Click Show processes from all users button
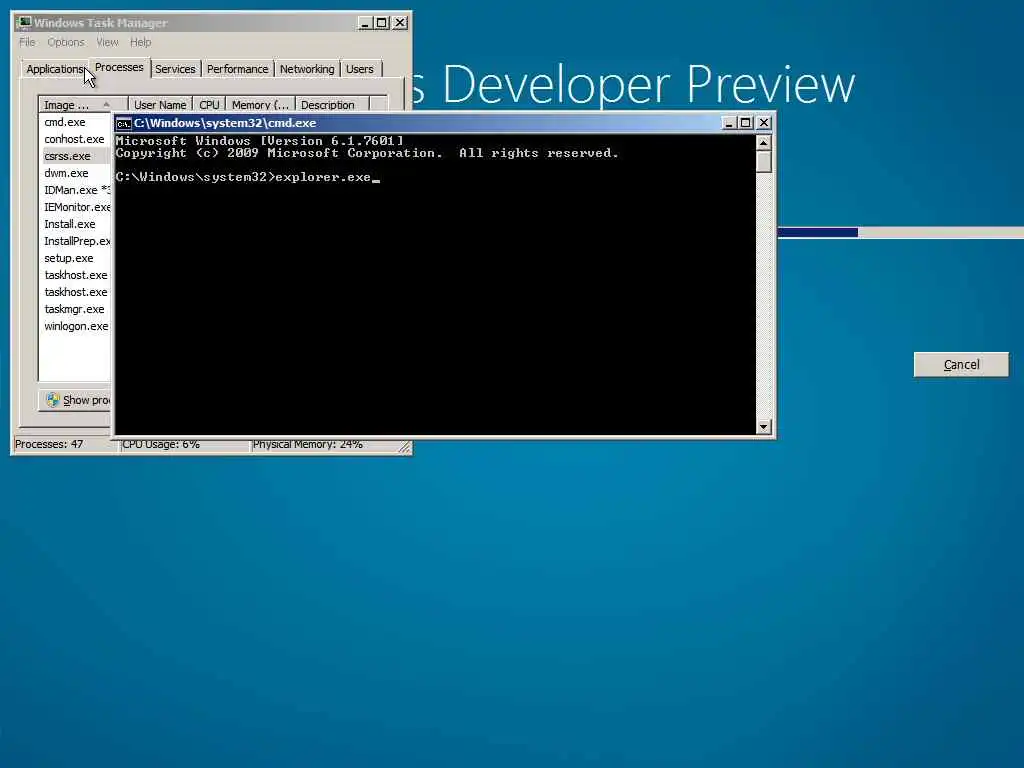1024x768 pixels. 76,400
